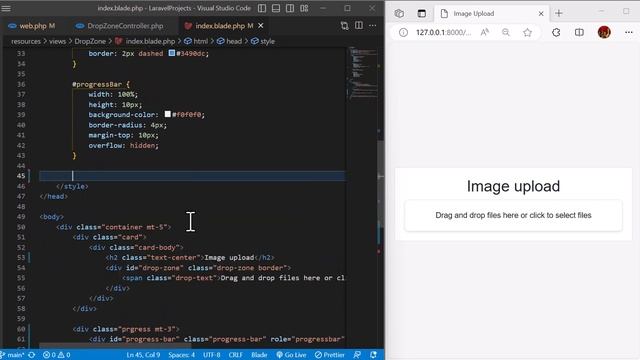640x360 pixels.
Task: Click line number 45 in gutter
Action: (21, 176)
